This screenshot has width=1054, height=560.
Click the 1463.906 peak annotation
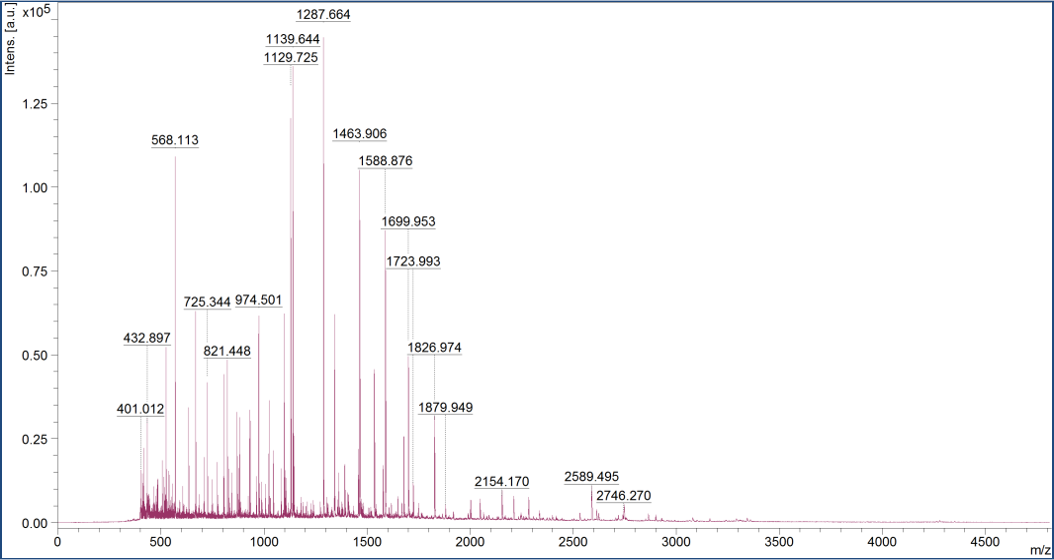359,134
